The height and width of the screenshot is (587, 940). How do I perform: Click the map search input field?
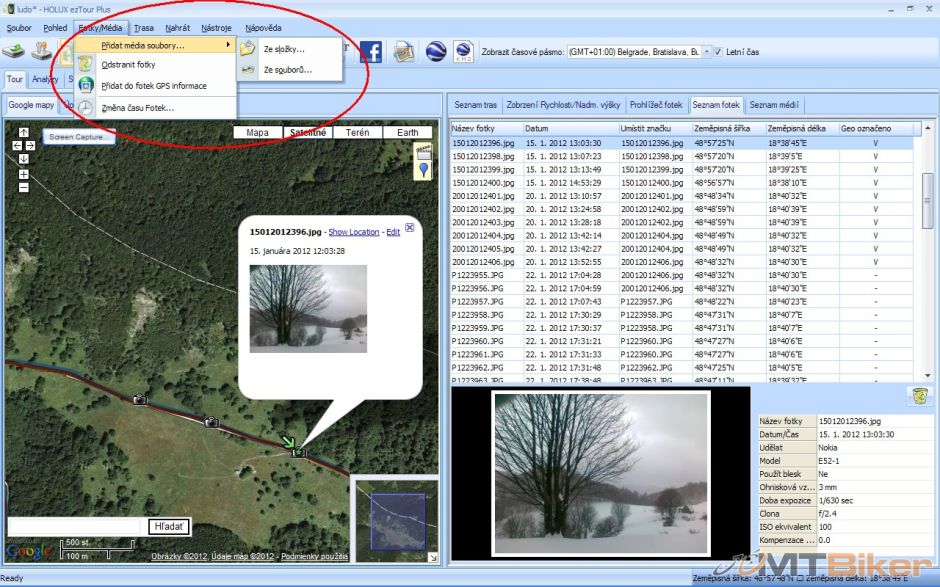pyautogui.click(x=76, y=526)
